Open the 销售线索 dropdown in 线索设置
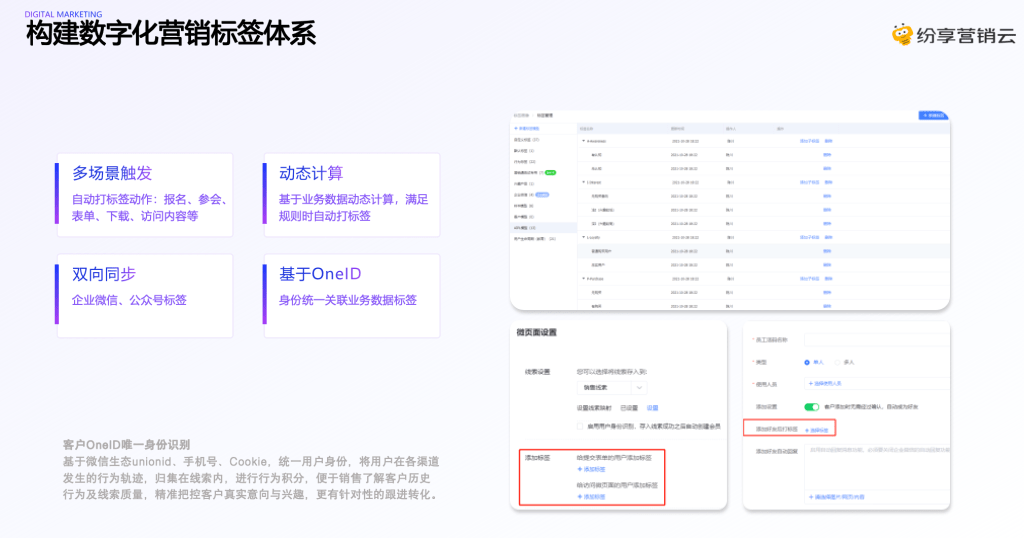Screen dimensions: 1024x538 pos(612,388)
